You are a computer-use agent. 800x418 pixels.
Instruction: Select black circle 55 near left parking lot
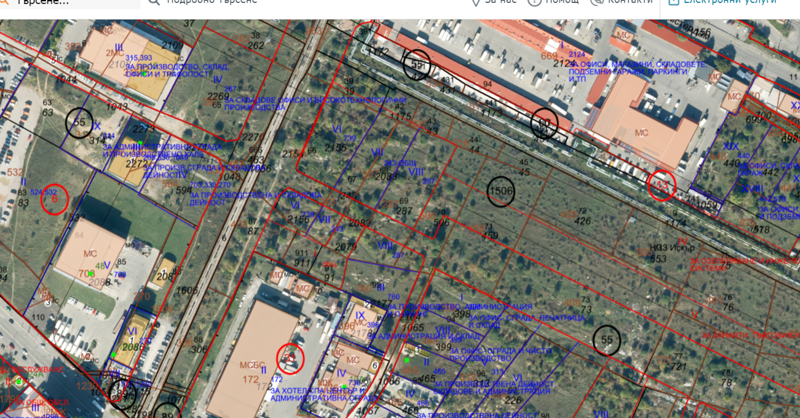click(79, 123)
